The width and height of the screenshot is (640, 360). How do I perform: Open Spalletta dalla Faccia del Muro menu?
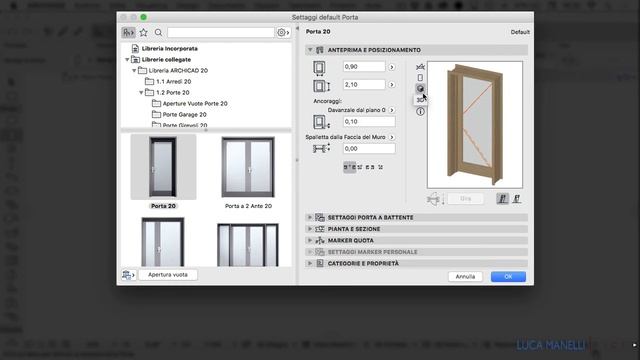click(x=392, y=137)
